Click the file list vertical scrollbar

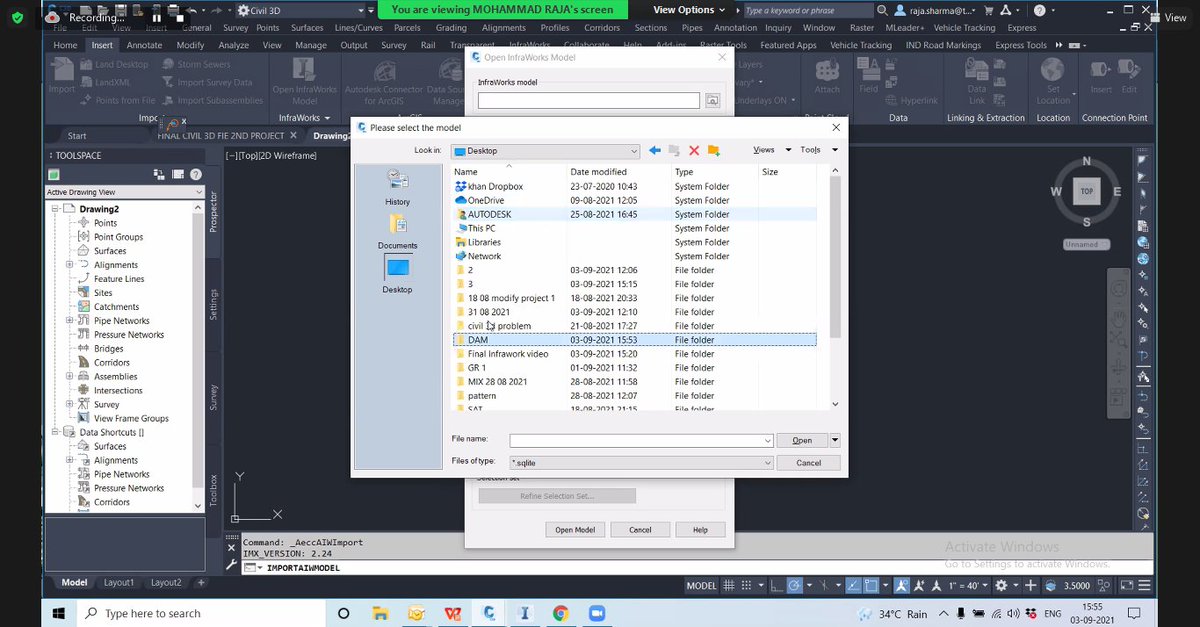[x=836, y=255]
